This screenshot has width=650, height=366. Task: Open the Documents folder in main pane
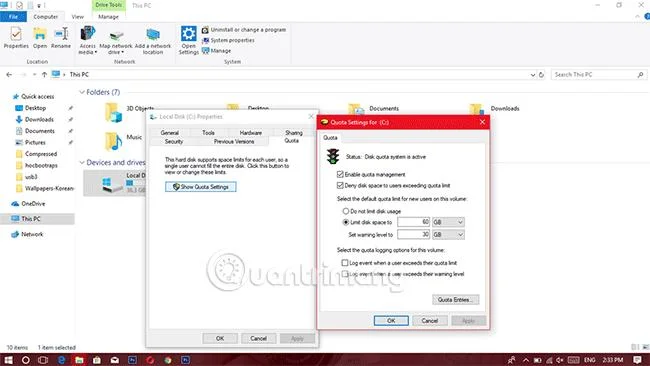coord(356,109)
